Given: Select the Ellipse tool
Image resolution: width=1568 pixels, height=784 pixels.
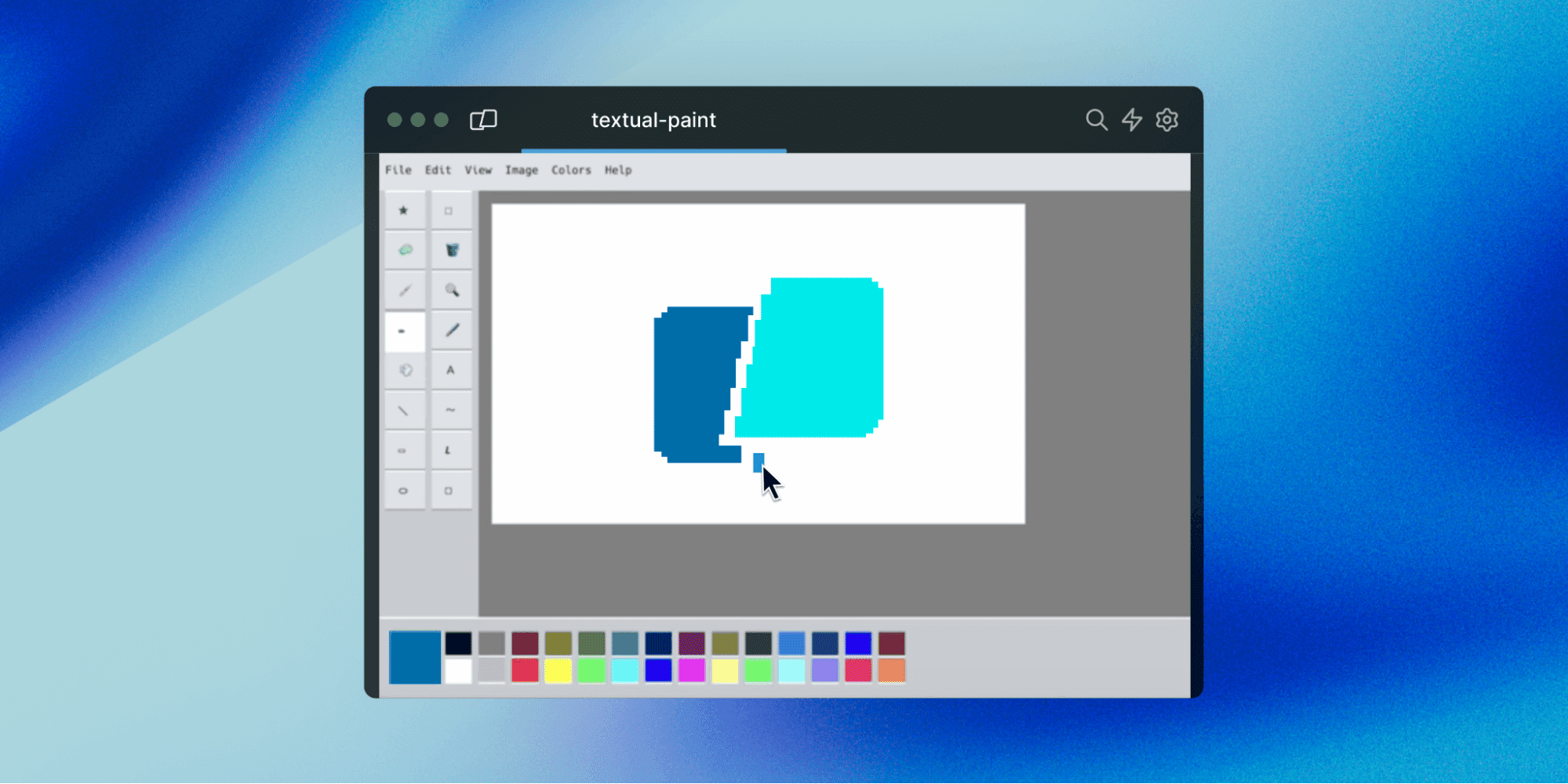Looking at the screenshot, I should click(x=405, y=490).
